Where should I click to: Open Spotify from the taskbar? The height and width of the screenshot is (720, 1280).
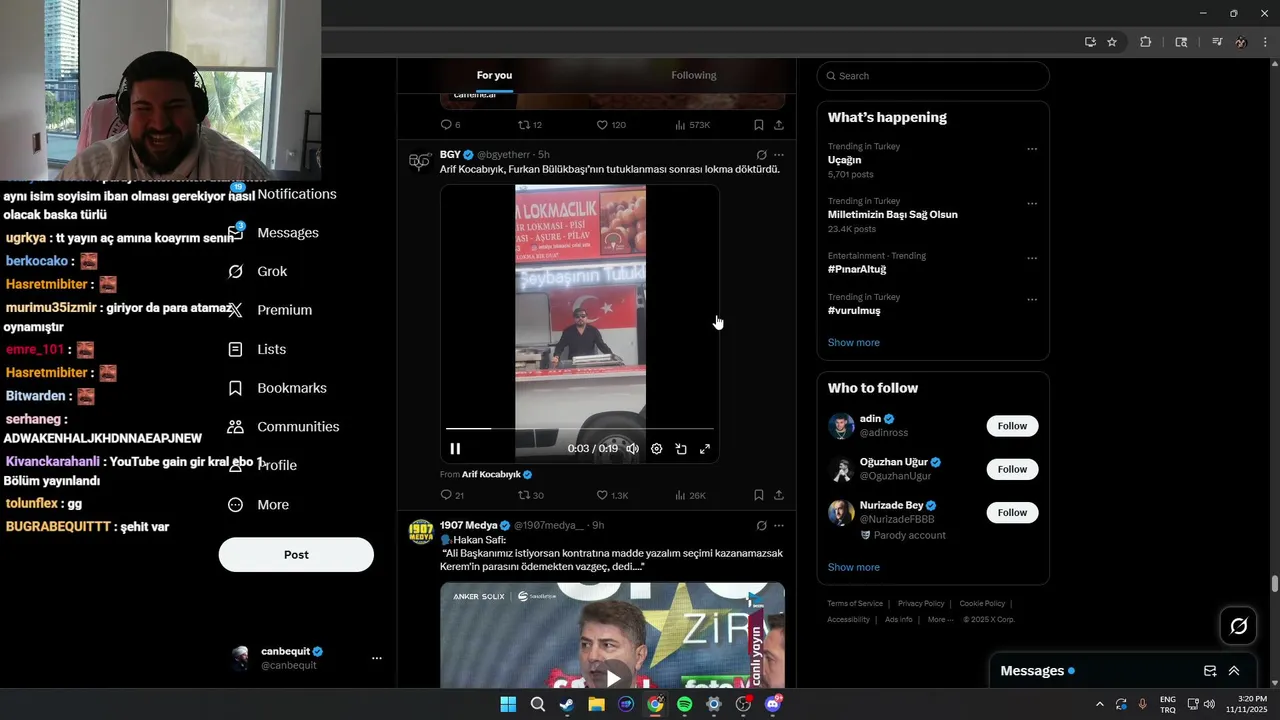click(684, 704)
